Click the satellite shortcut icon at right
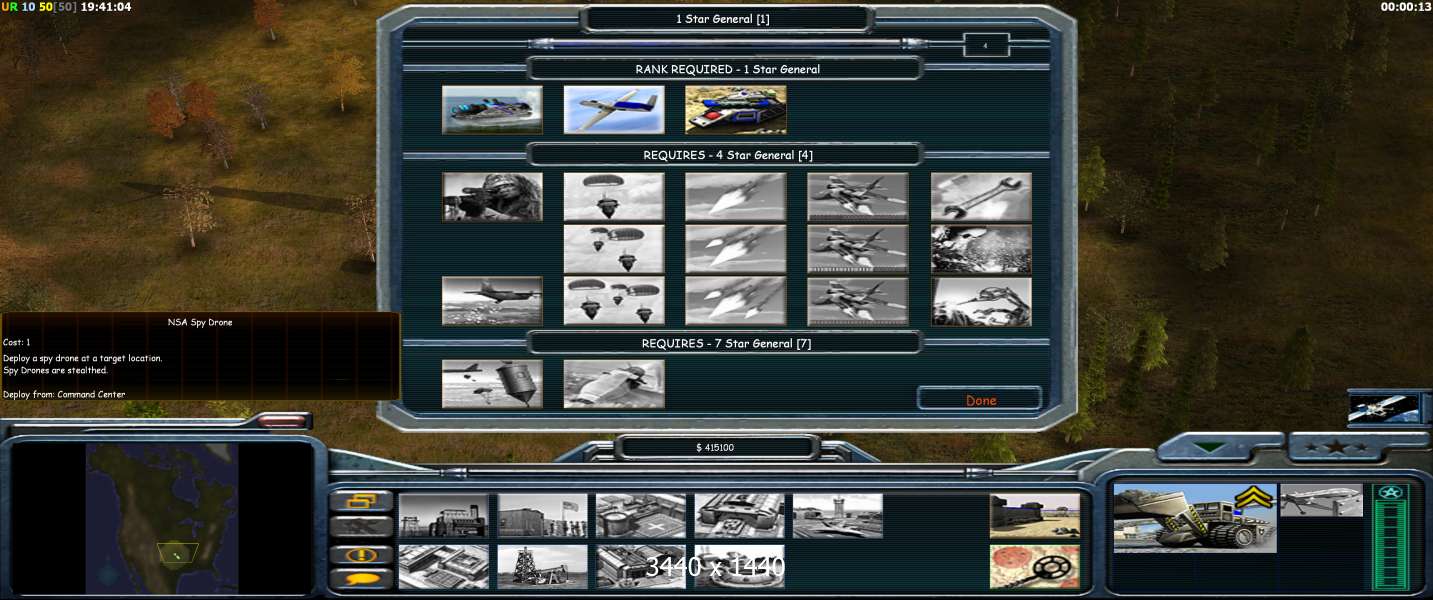Image resolution: width=1433 pixels, height=600 pixels. point(1384,408)
